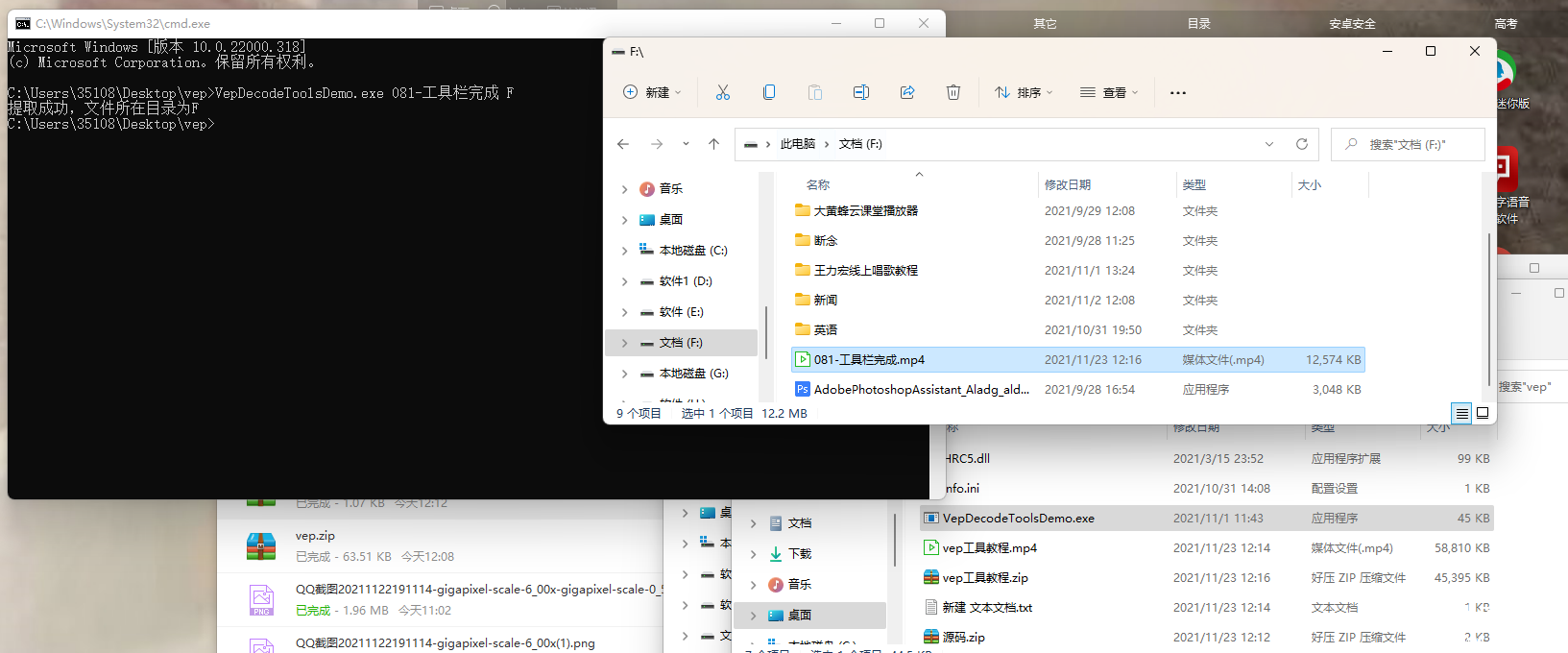Switch F:\ window to large icons view

click(x=1483, y=414)
